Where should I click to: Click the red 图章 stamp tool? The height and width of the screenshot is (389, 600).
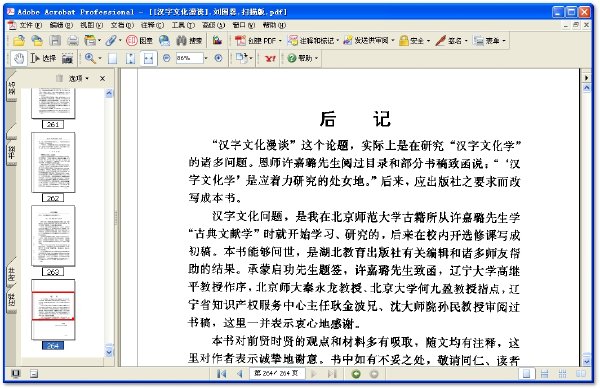140,40
